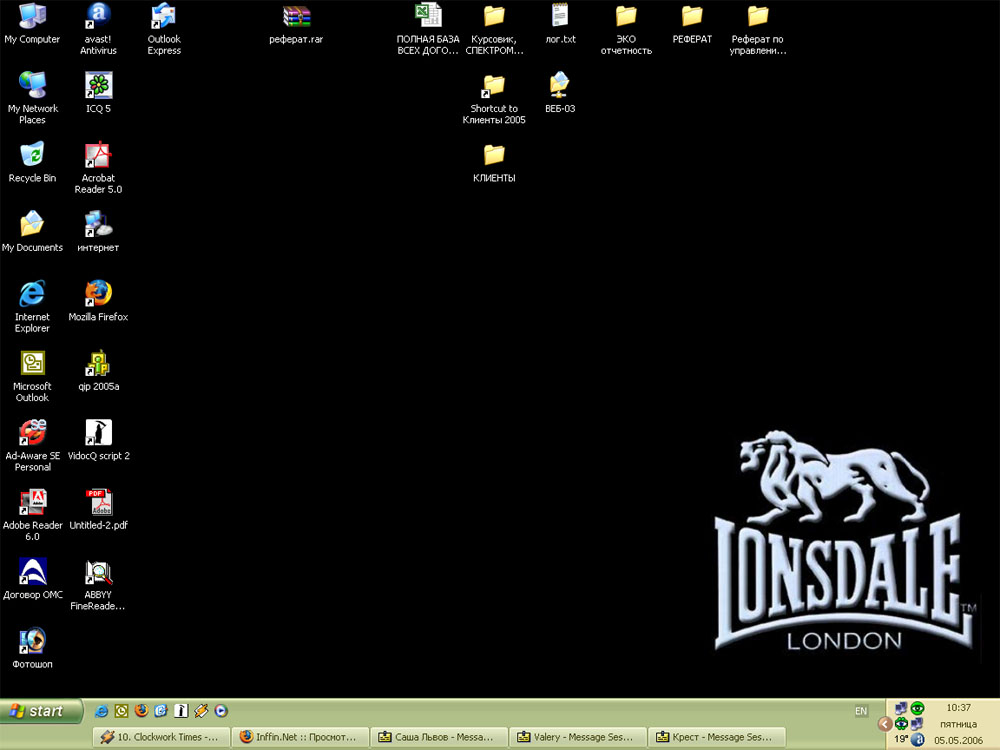Select the Recycle Bin icon
1000x750 pixels.
click(32, 162)
